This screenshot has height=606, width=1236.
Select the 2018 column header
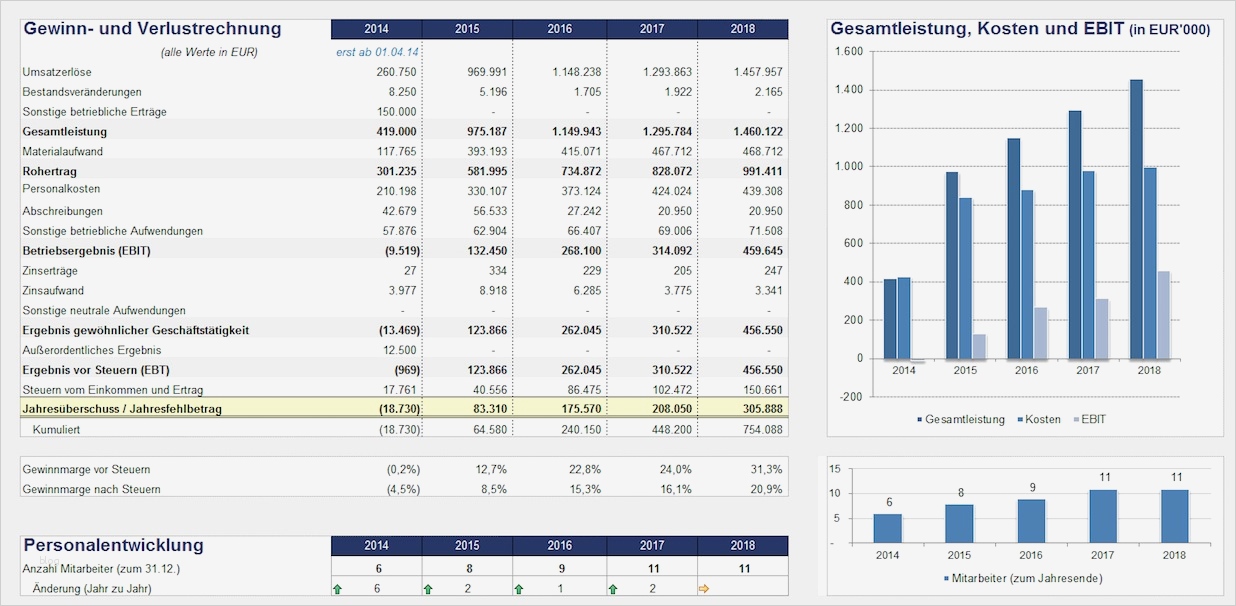coord(743,29)
